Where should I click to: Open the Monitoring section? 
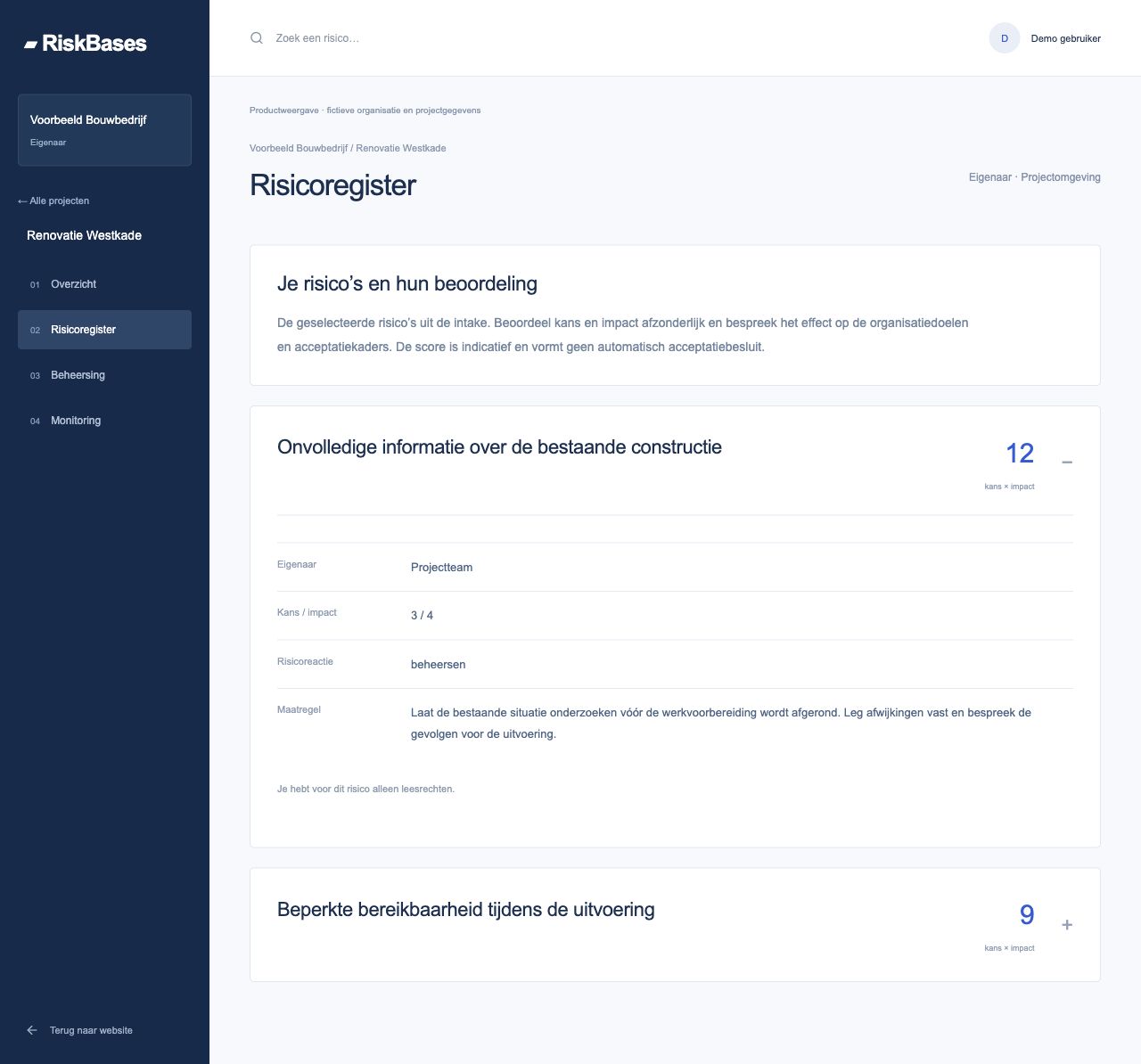pos(104,421)
